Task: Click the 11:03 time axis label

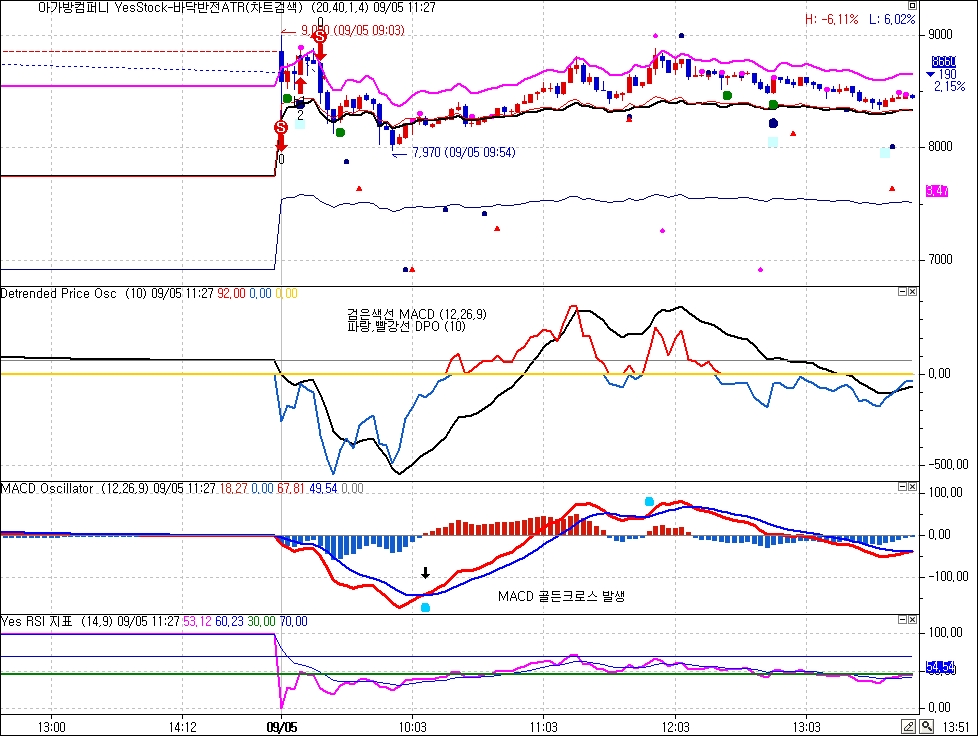Action: coord(544,727)
